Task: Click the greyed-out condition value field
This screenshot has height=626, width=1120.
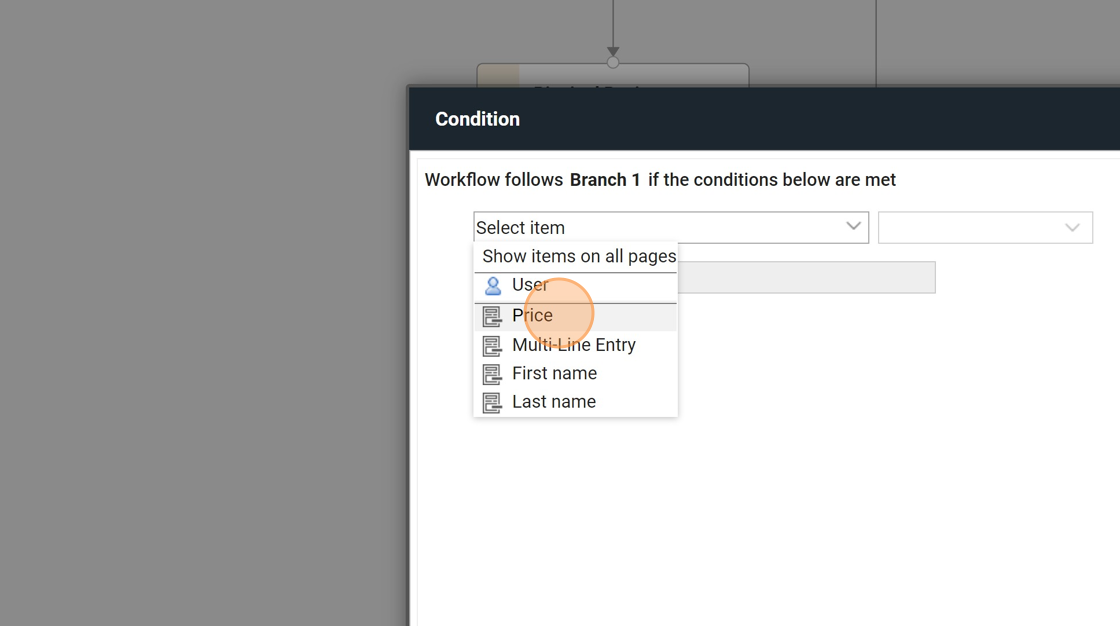Action: coord(806,277)
